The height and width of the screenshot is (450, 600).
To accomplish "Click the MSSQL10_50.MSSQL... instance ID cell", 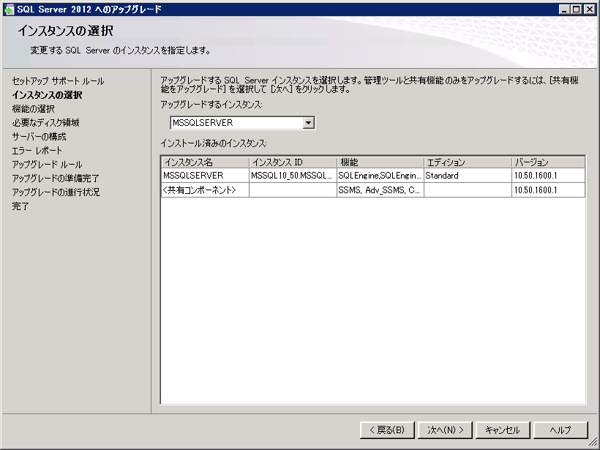I will pyautogui.click(x=293, y=176).
